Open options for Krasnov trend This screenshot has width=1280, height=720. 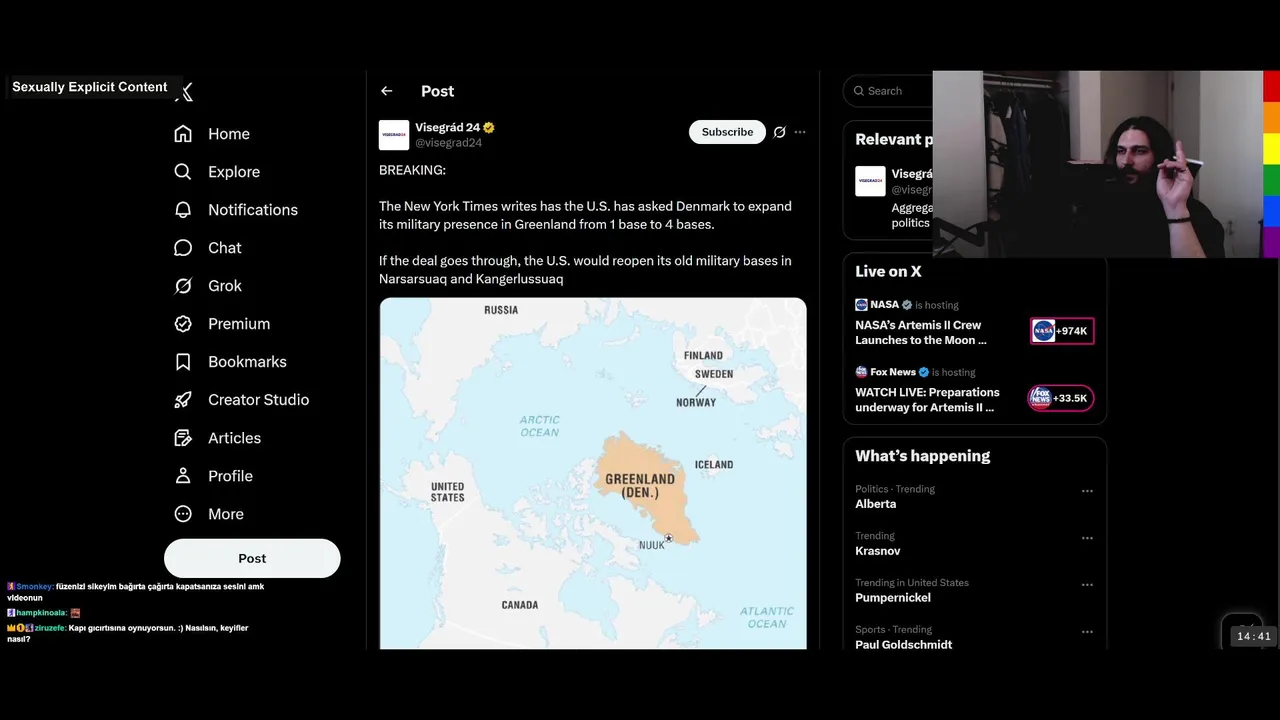click(1087, 538)
